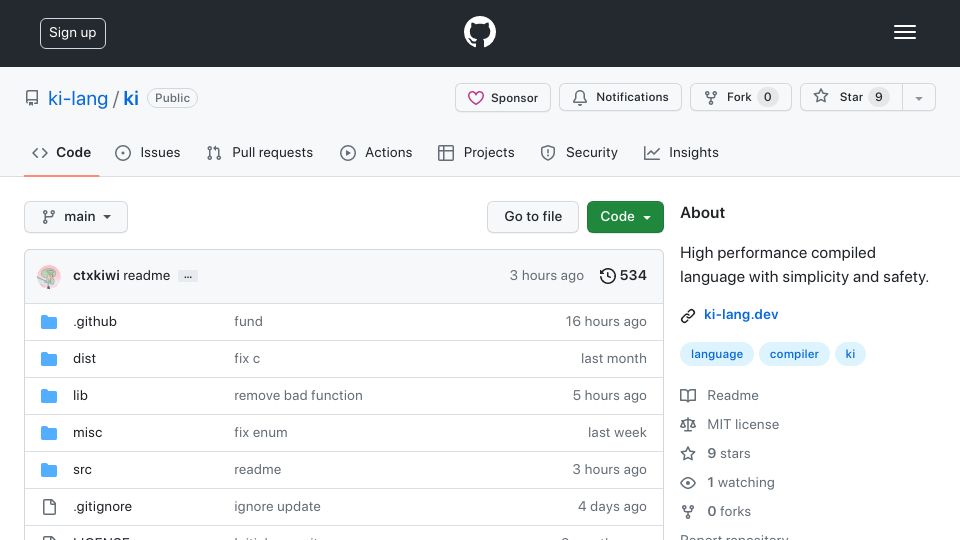Open the lib folder
Image resolution: width=960 pixels, height=540 pixels.
80,396
